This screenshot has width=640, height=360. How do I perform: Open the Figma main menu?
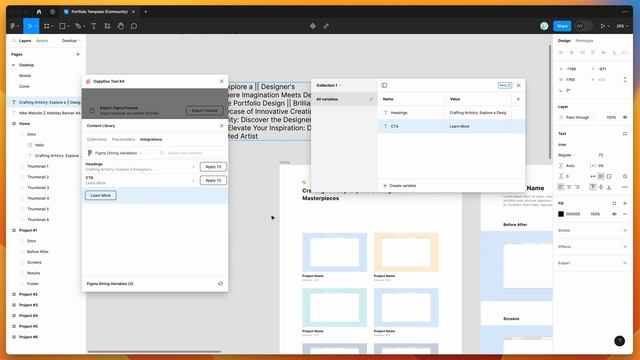[14, 26]
